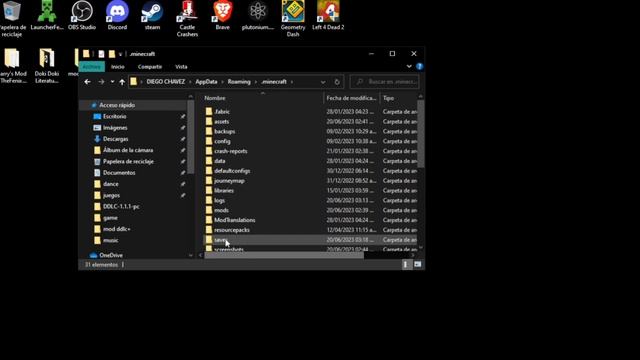
Task: Open the Archivo menu tab
Action: click(91, 67)
